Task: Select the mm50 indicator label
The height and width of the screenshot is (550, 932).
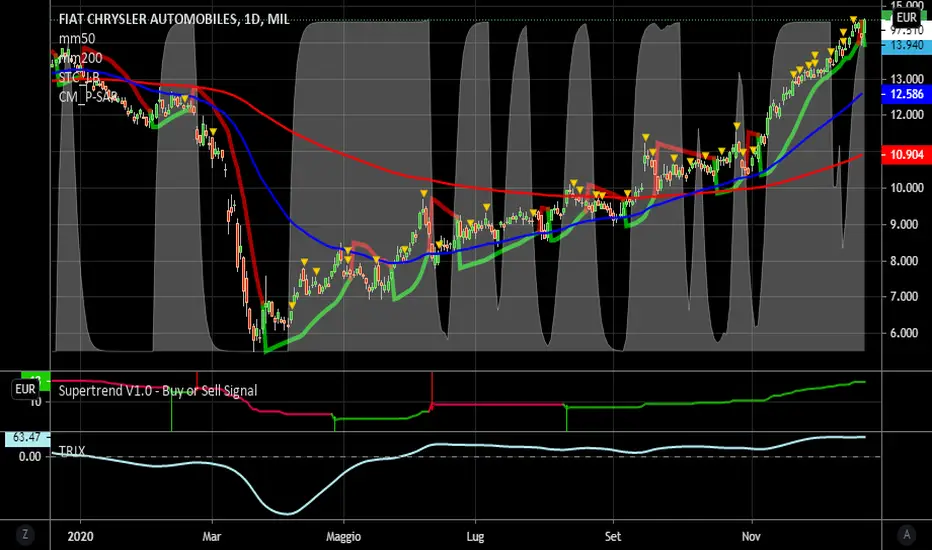Action: coord(77,39)
